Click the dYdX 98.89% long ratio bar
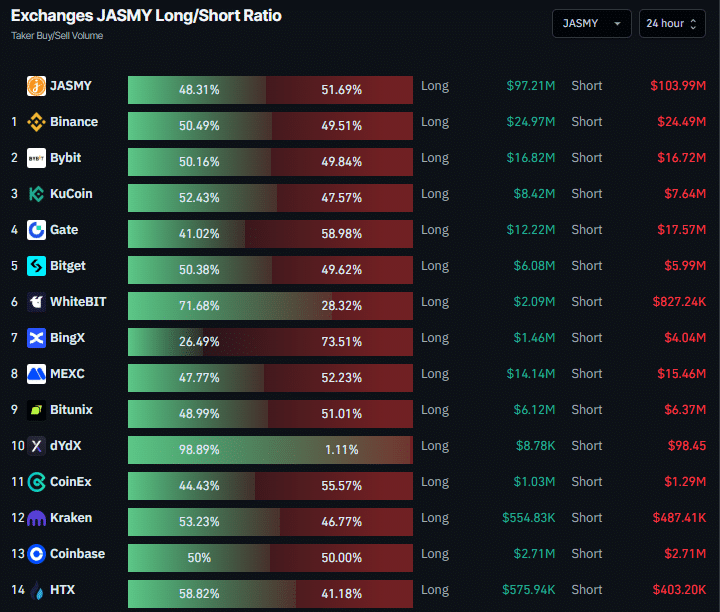 269,450
